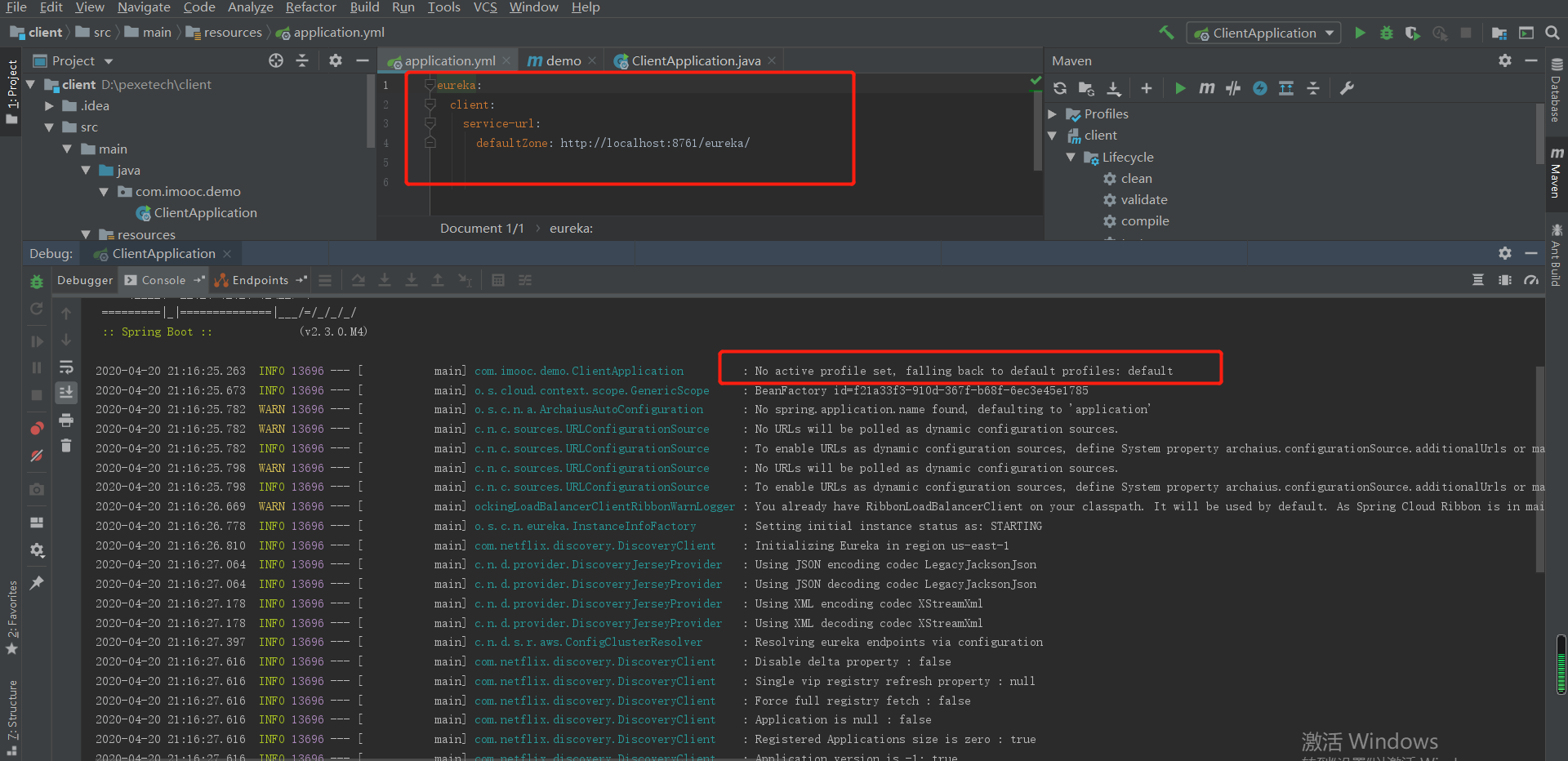Select the compile goal under Lifecycle
1568x761 pixels.
tap(1144, 221)
